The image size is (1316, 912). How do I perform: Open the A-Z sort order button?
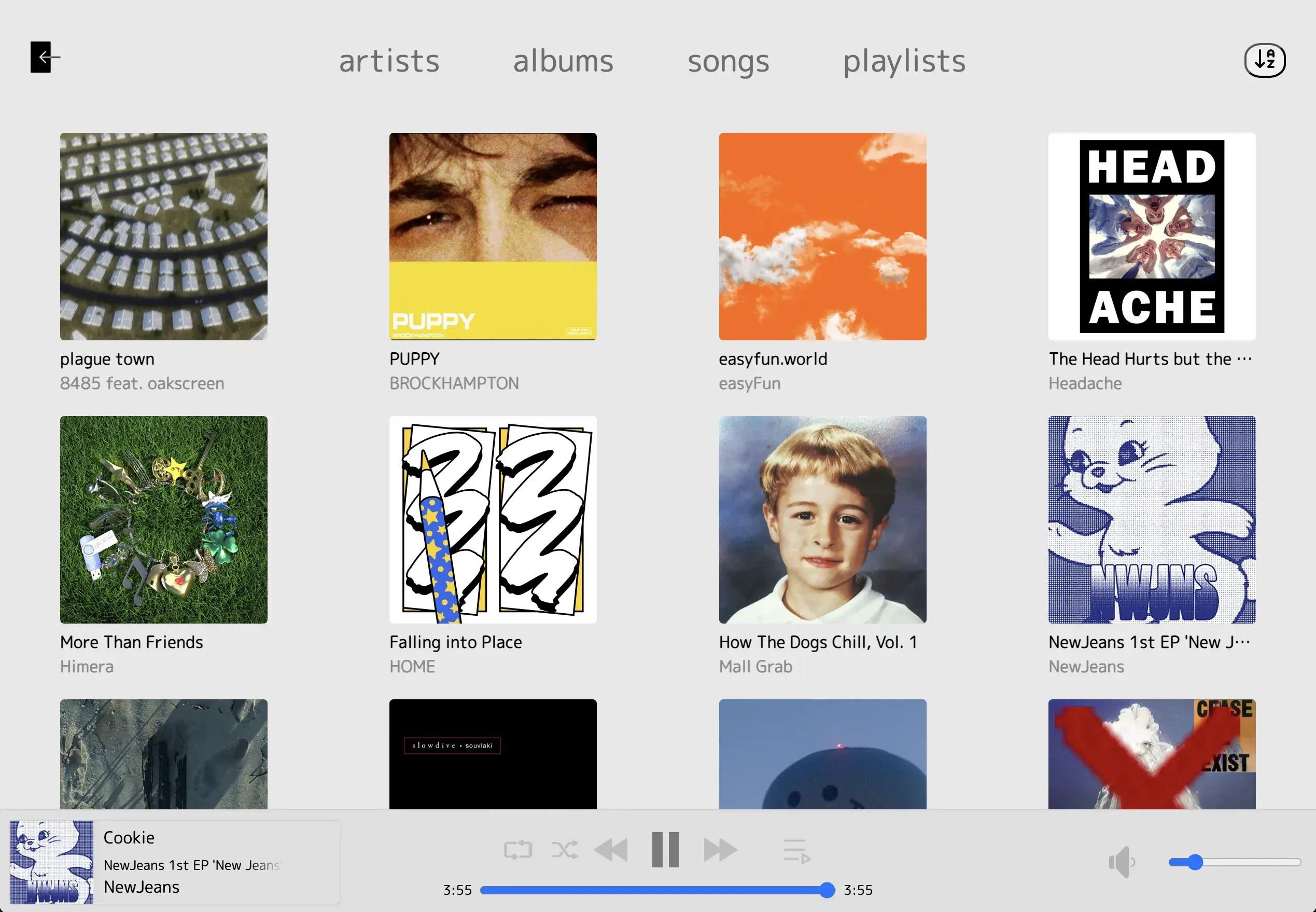(x=1265, y=60)
